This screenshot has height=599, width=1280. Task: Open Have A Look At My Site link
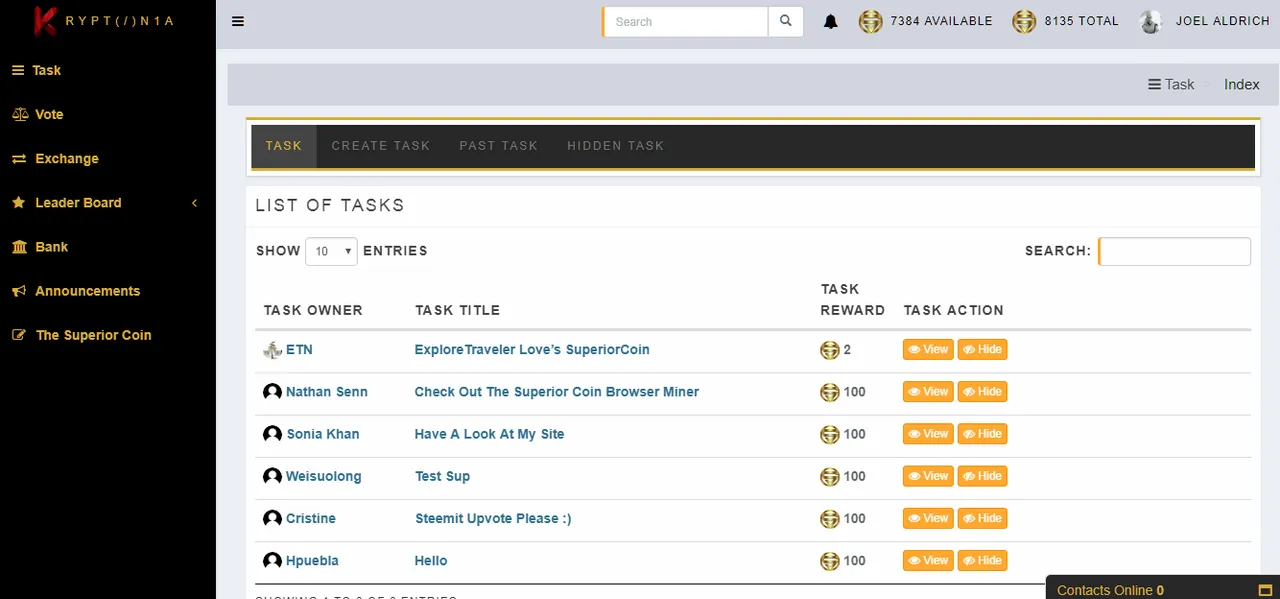point(490,434)
